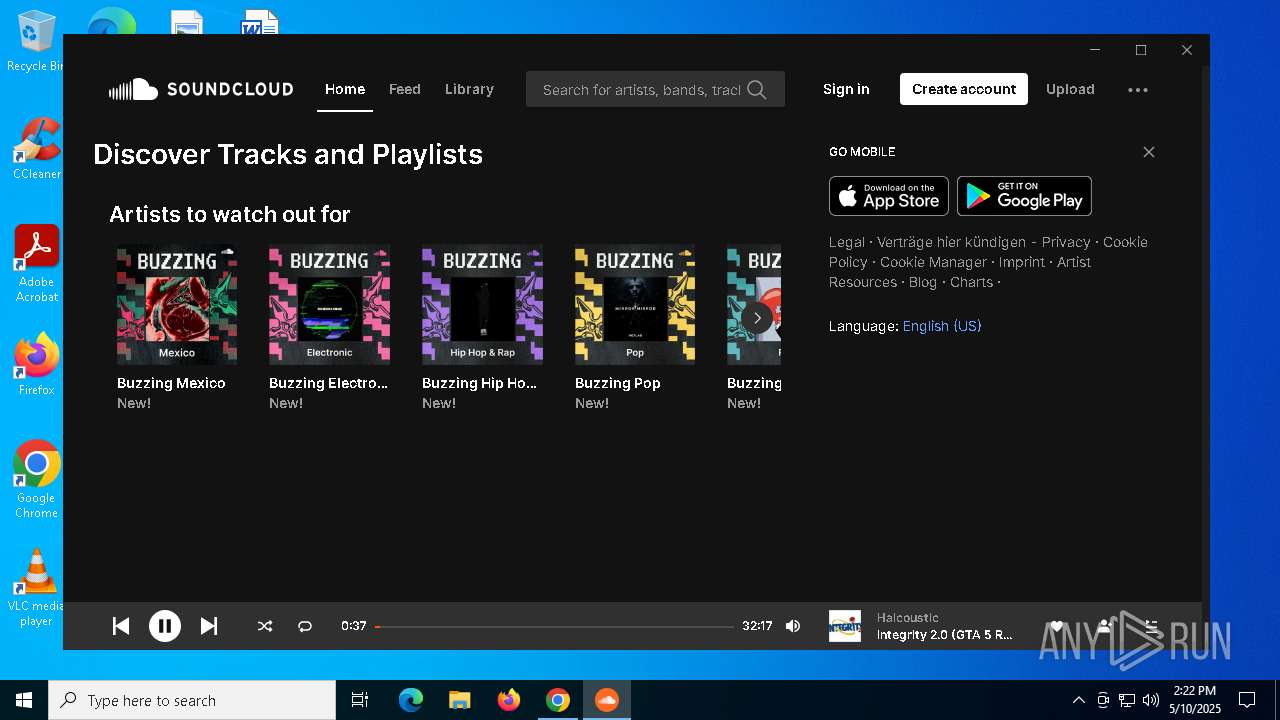Viewport: 1280px width, 720px height.
Task: Open the next up queue
Action: 1152,626
